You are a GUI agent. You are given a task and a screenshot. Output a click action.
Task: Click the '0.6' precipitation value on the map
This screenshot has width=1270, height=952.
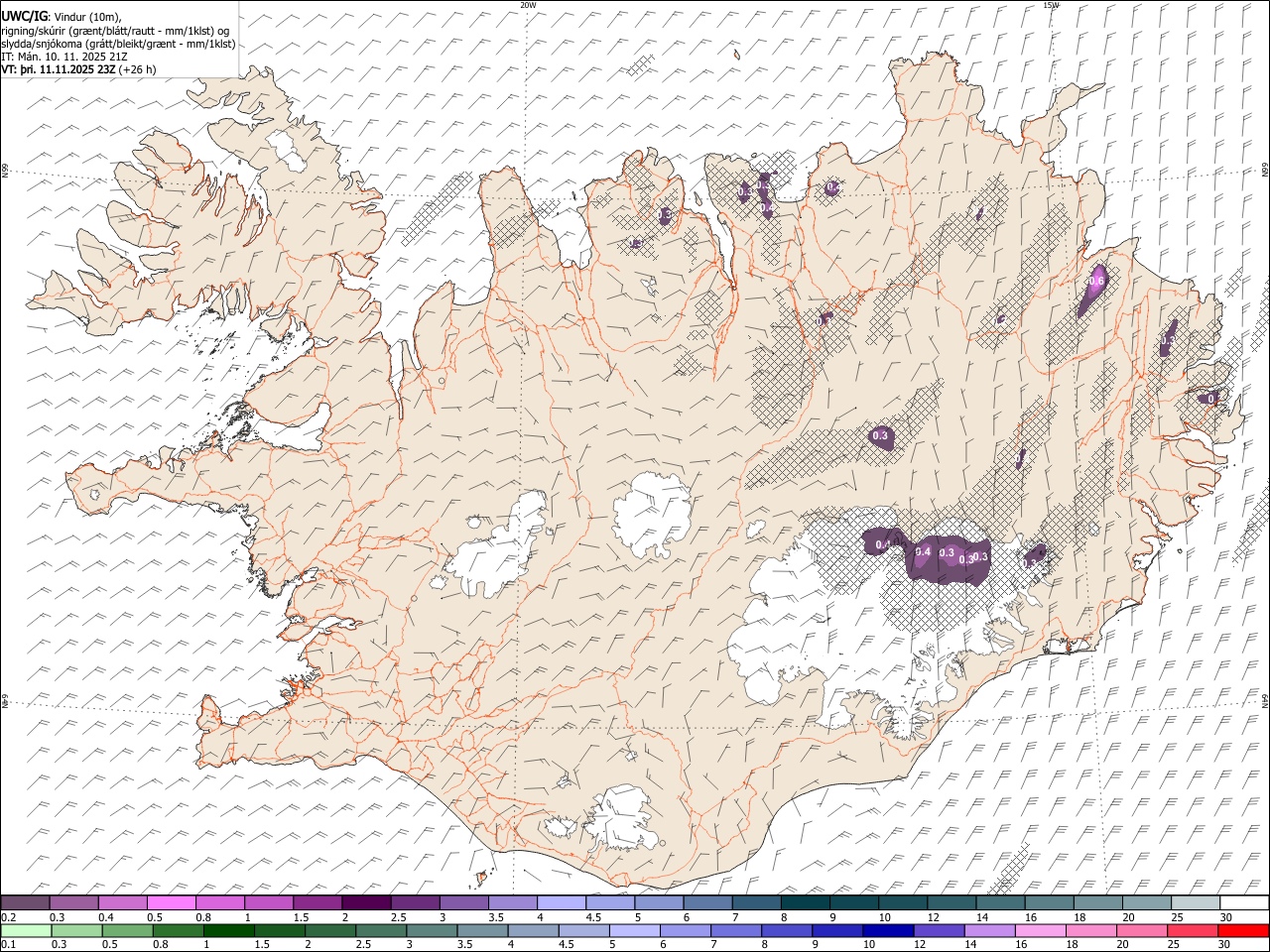coord(1095,282)
